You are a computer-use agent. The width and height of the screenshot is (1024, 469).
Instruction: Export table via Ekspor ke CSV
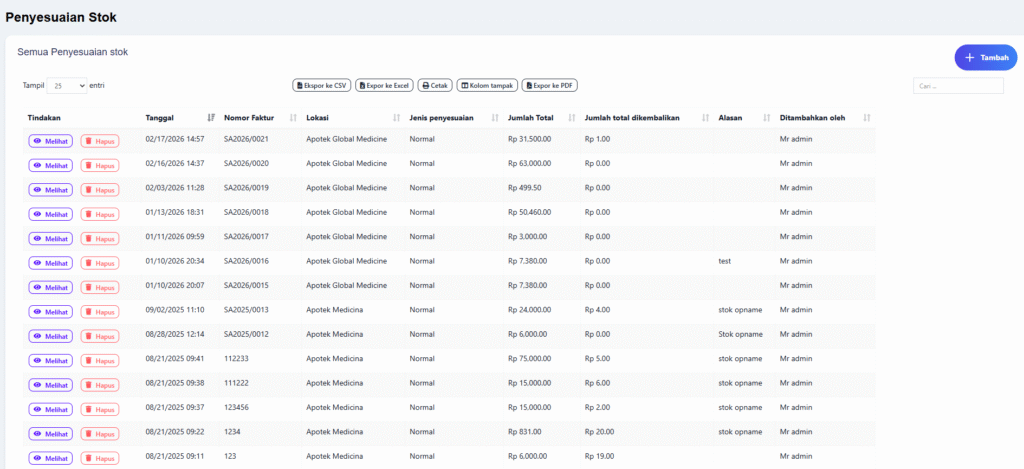tap(321, 86)
